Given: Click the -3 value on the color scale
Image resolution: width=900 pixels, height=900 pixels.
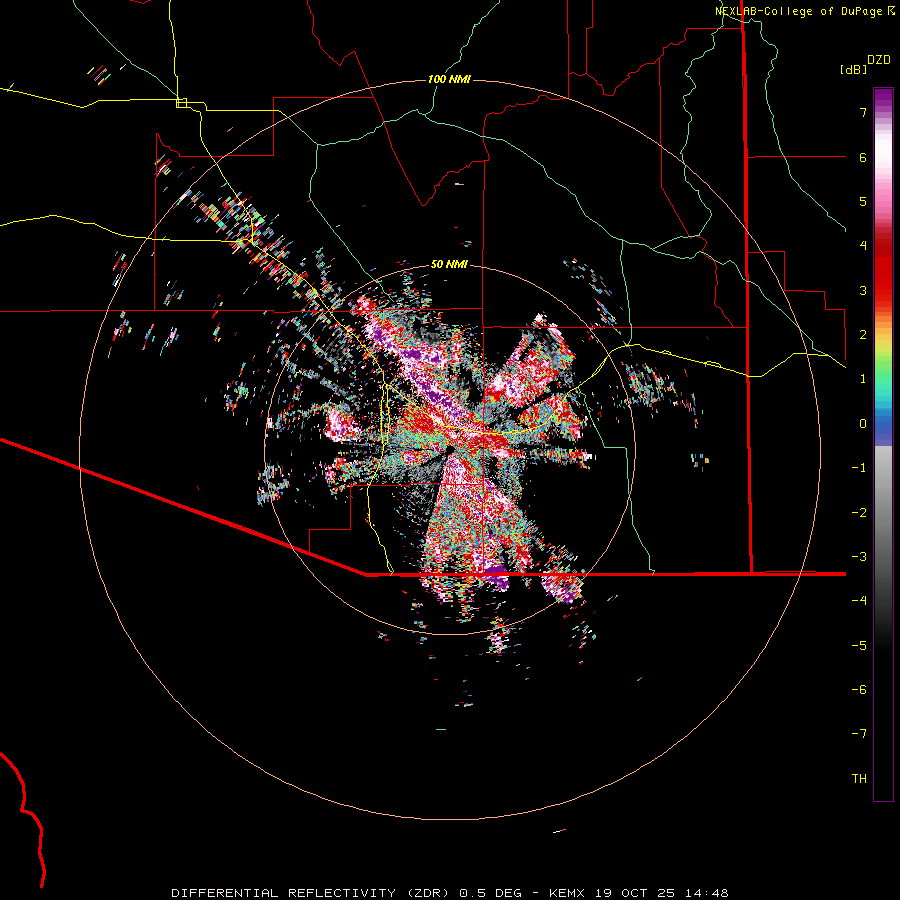Looking at the screenshot, I should (859, 557).
